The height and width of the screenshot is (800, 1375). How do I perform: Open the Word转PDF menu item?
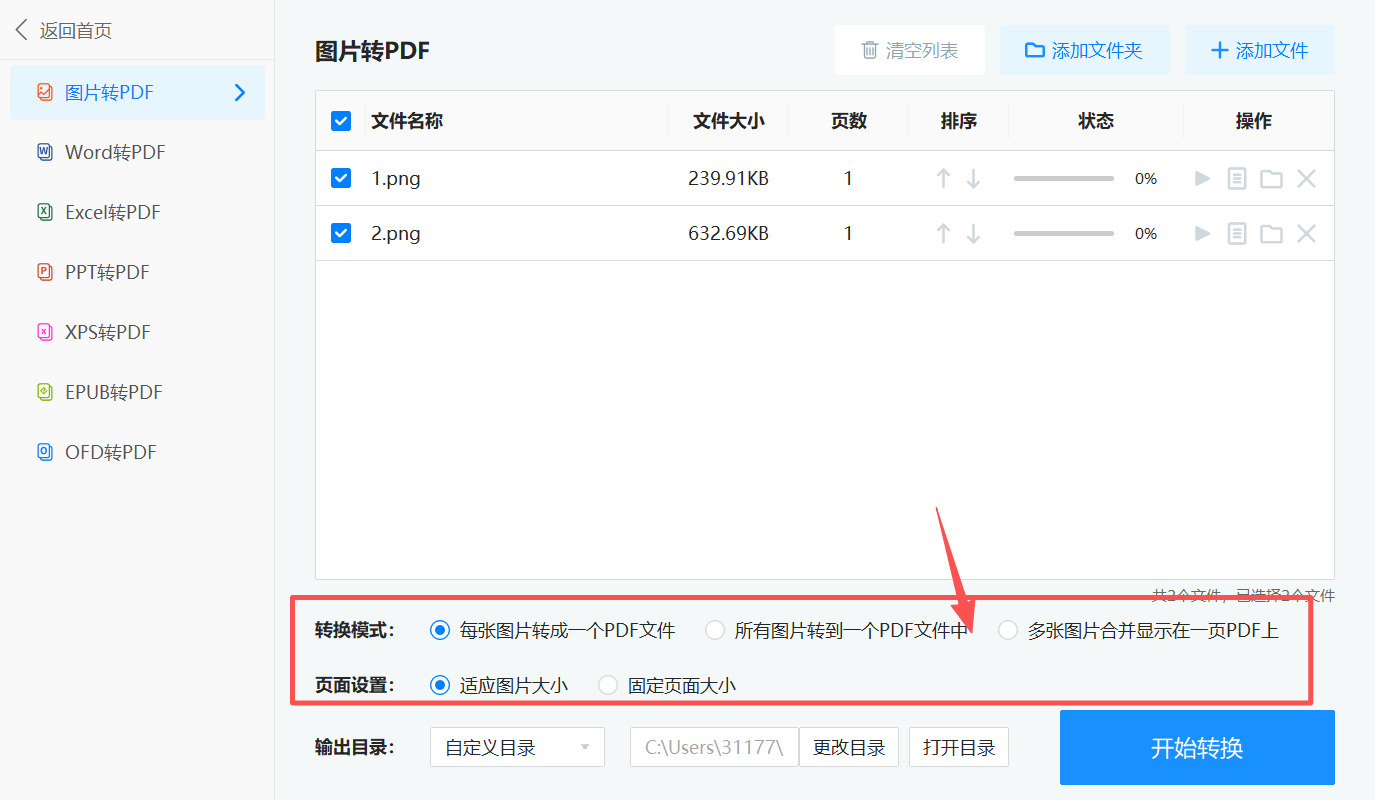tap(138, 152)
